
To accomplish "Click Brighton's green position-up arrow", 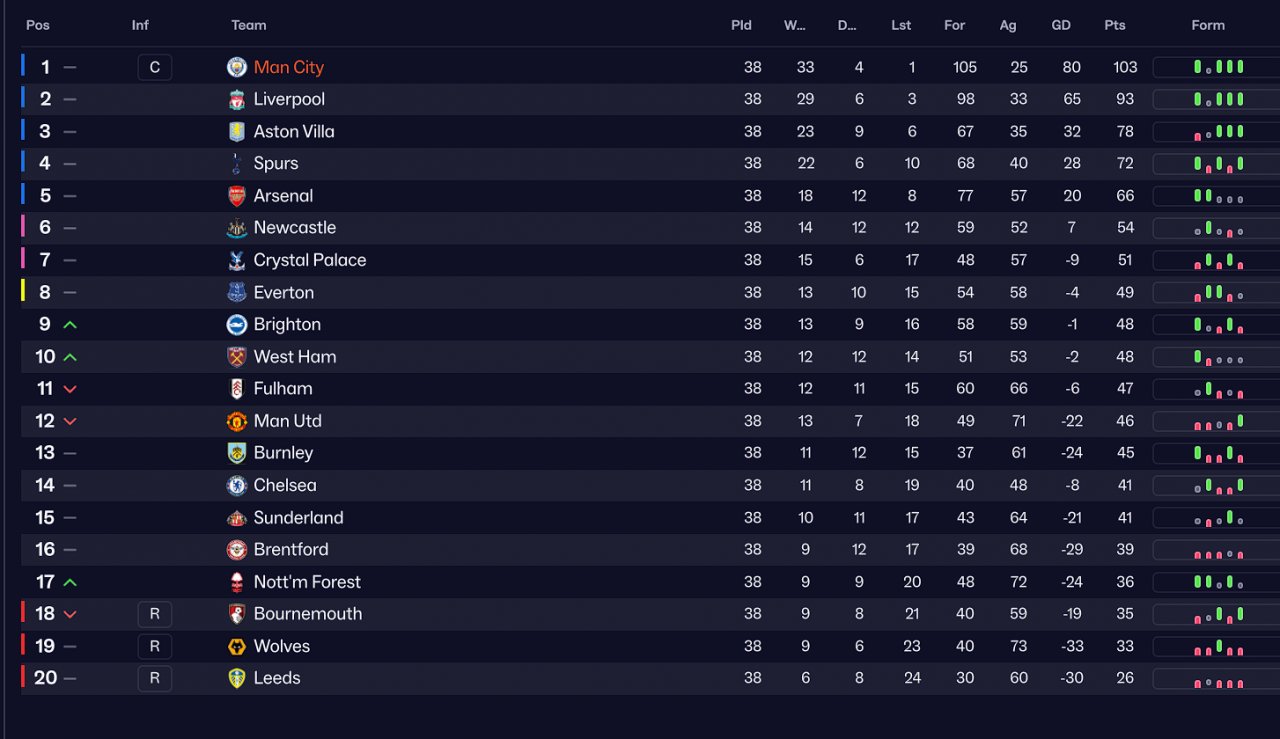I will pyautogui.click(x=70, y=325).
